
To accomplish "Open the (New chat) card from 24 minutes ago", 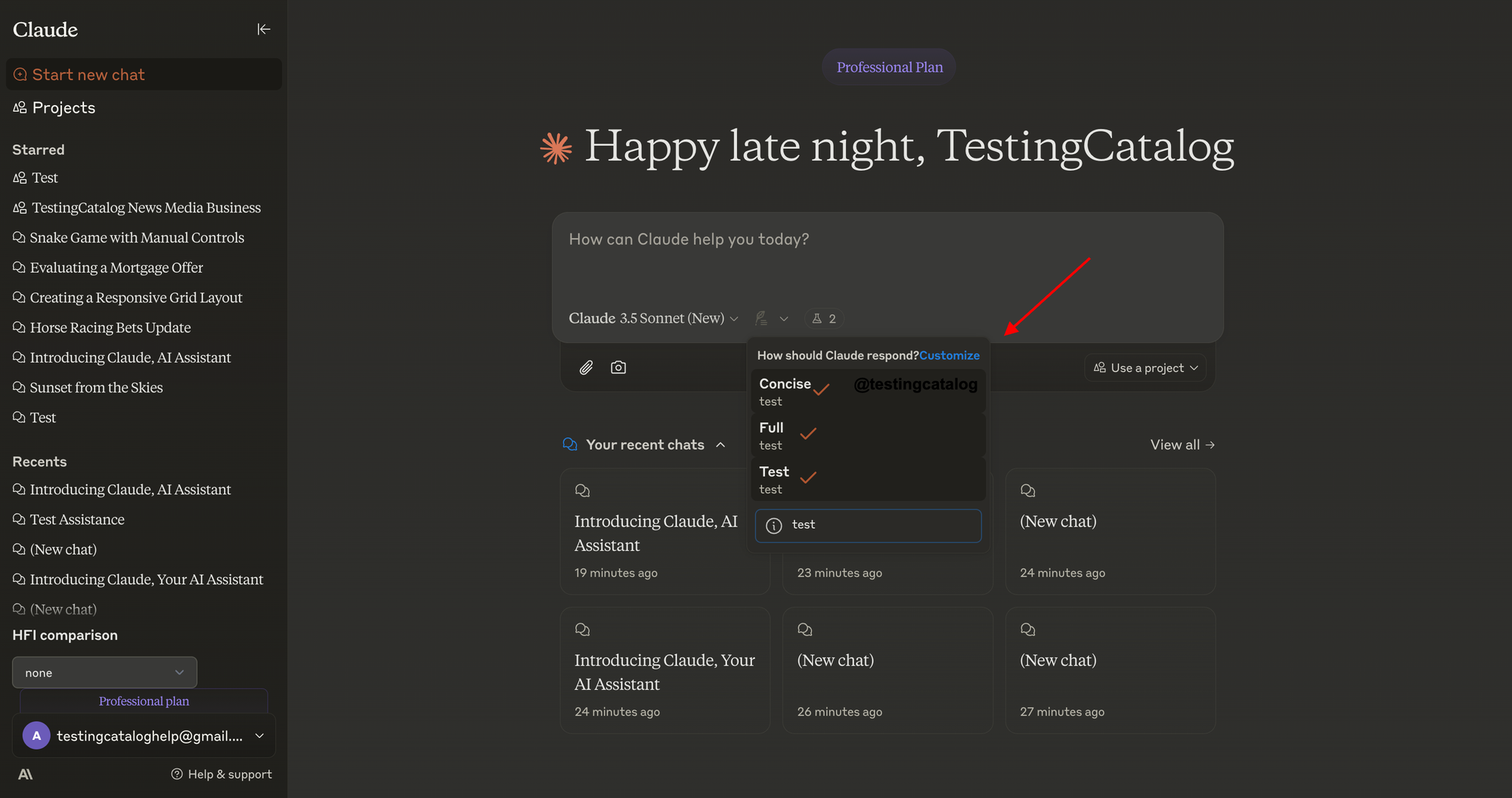I will [1110, 530].
